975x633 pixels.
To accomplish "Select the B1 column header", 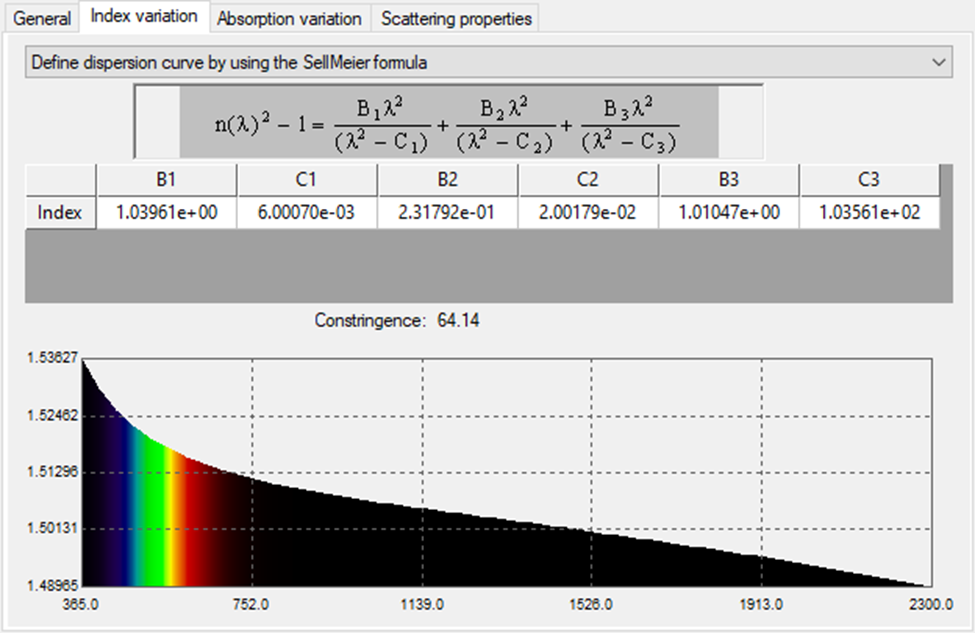I will coord(167,180).
